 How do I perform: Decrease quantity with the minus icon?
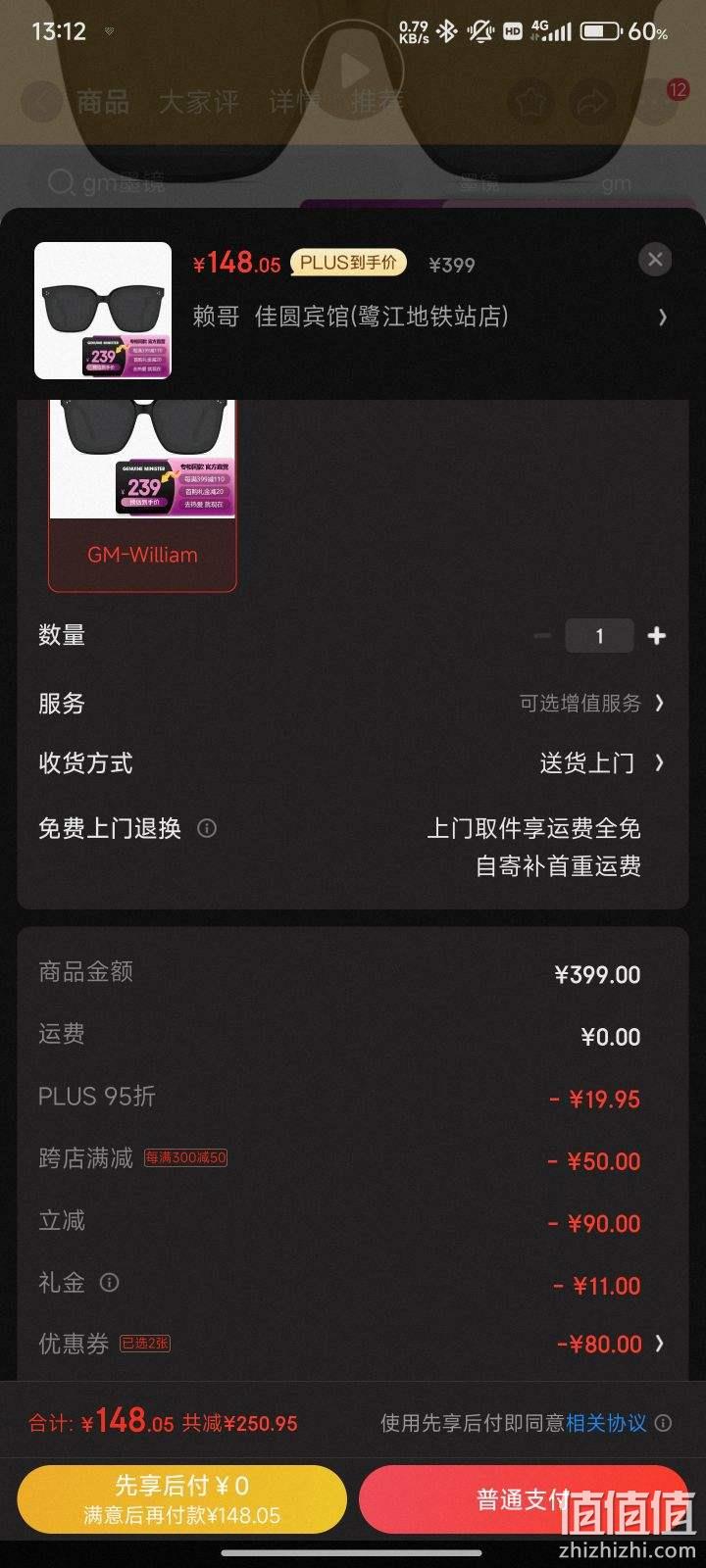tap(542, 636)
